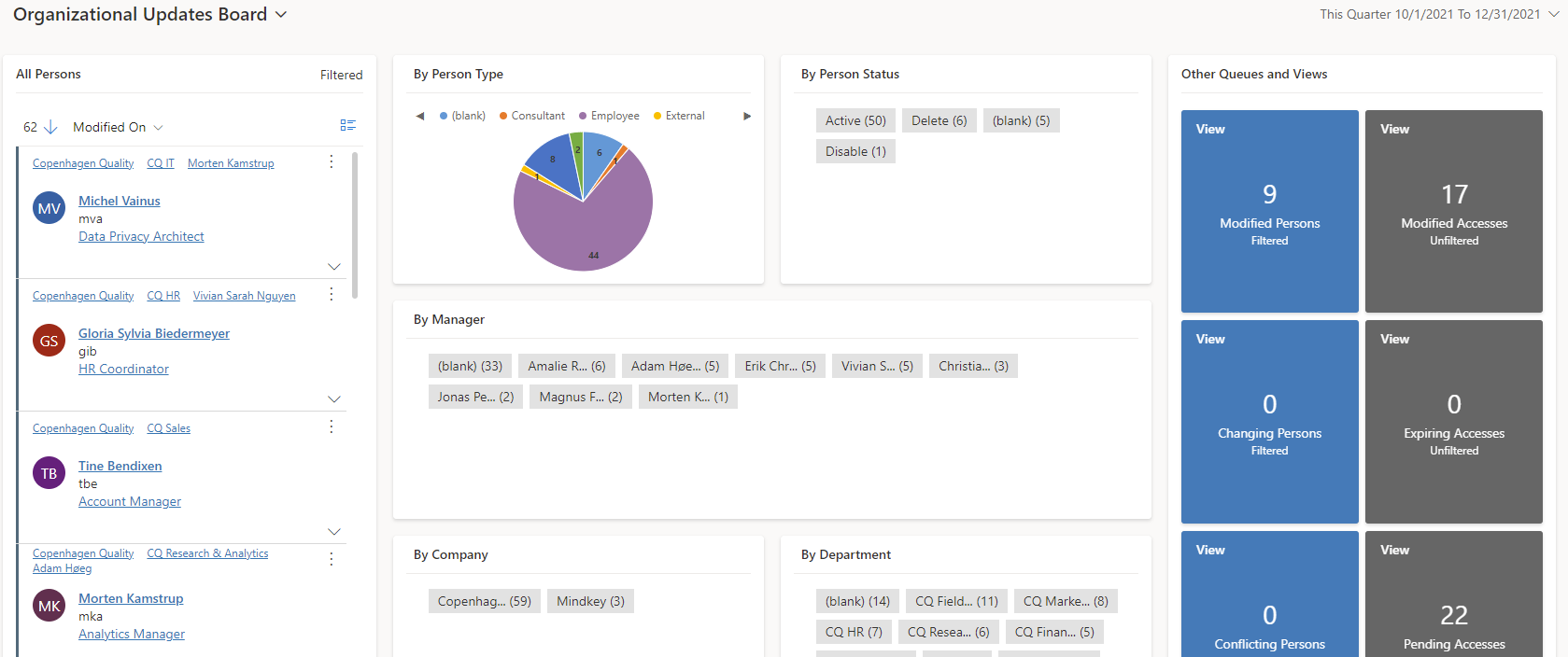Open more options for Gloria Sylvia Biedermeyer card
1568x657 pixels.
click(x=331, y=295)
